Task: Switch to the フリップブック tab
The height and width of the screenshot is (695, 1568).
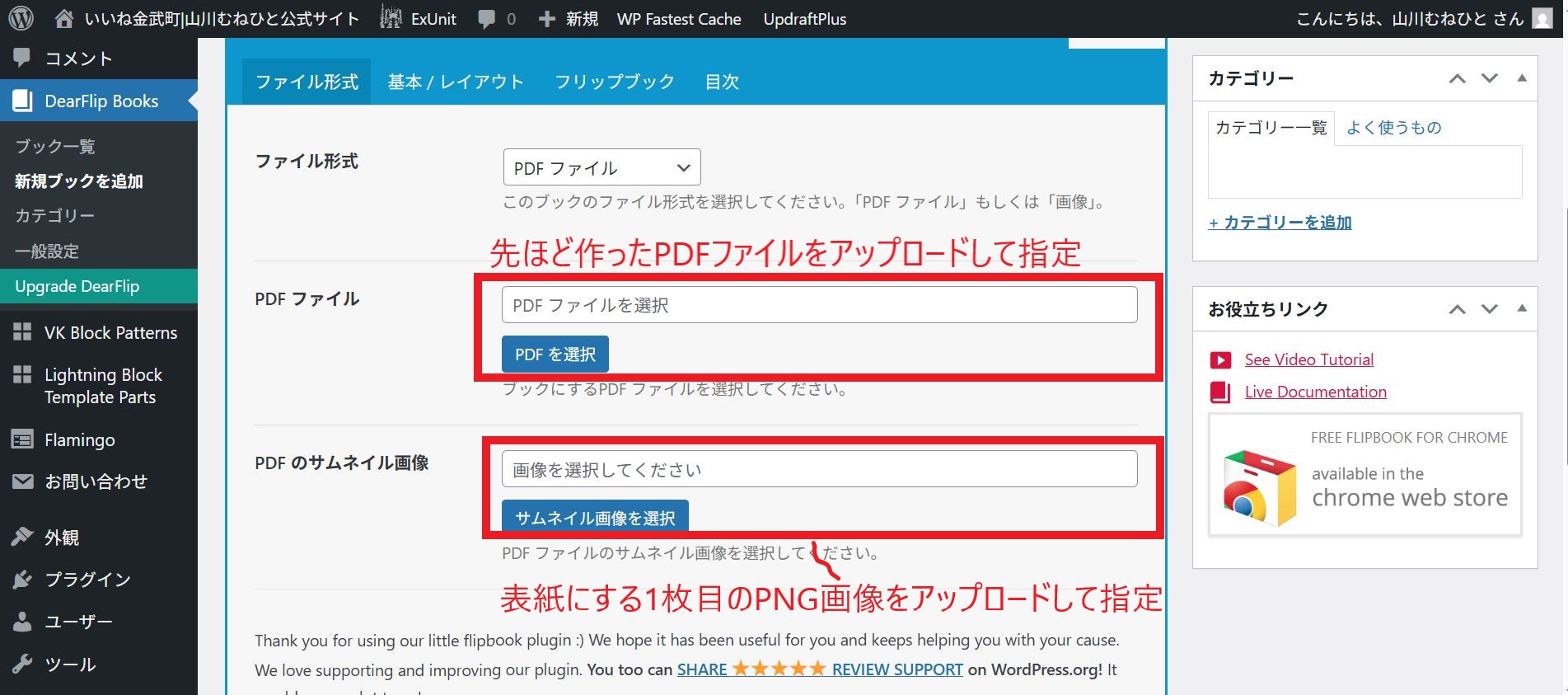Action: tap(614, 82)
